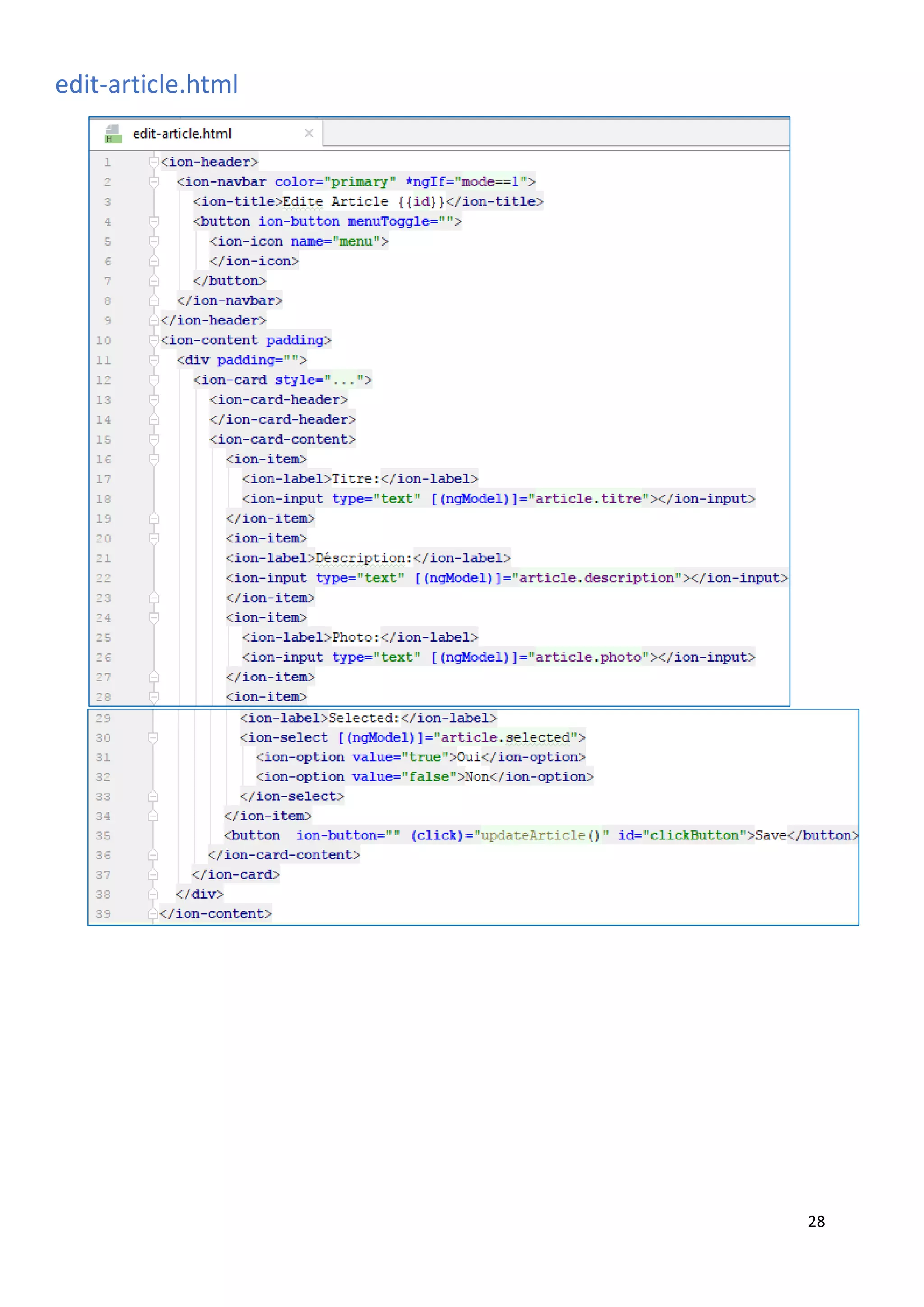The image size is (924, 1307).
Task: Collapse the ion-select fold on line 30
Action: click(152, 738)
